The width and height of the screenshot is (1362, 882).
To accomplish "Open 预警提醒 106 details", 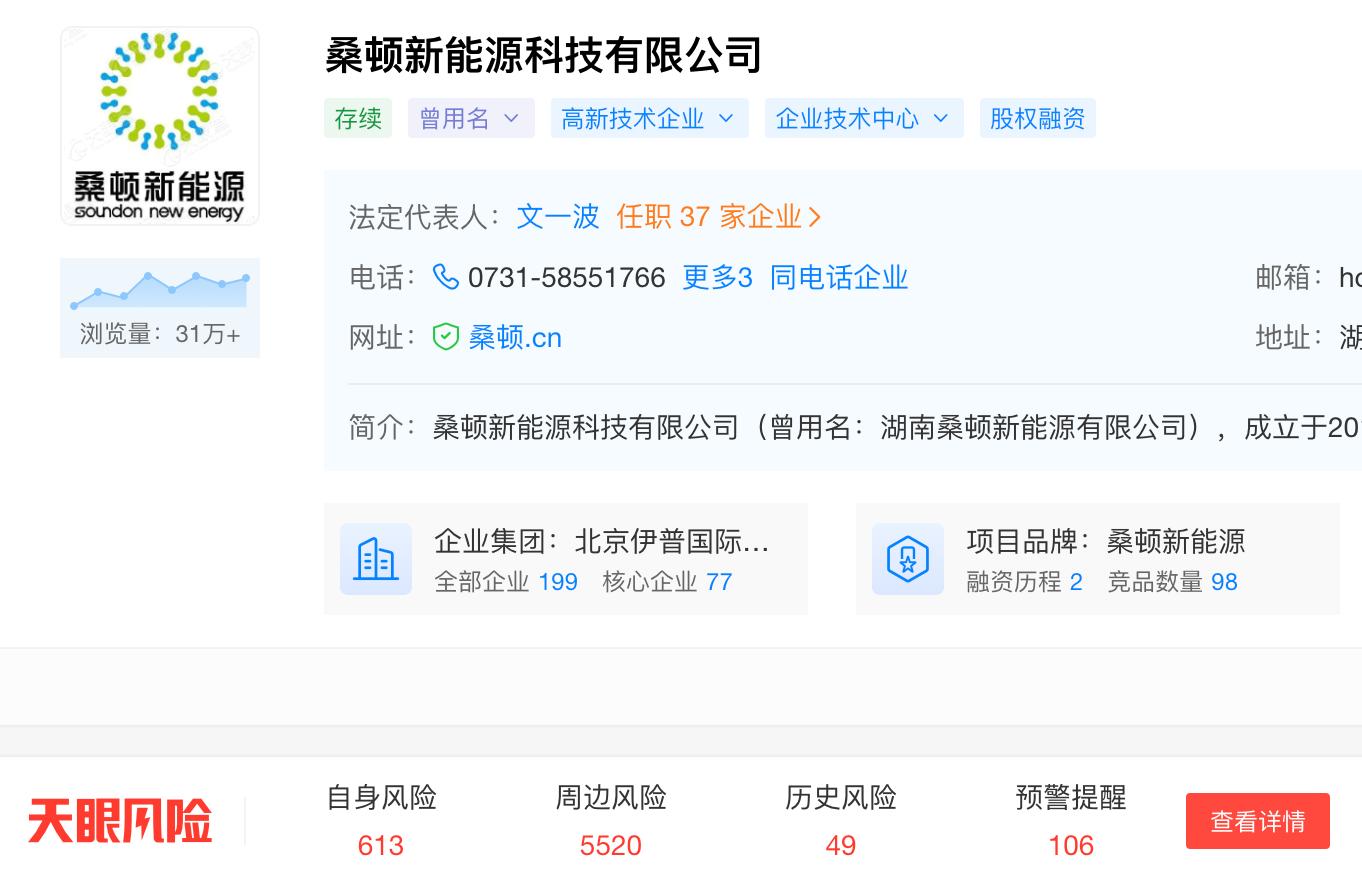I will pos(1071,821).
